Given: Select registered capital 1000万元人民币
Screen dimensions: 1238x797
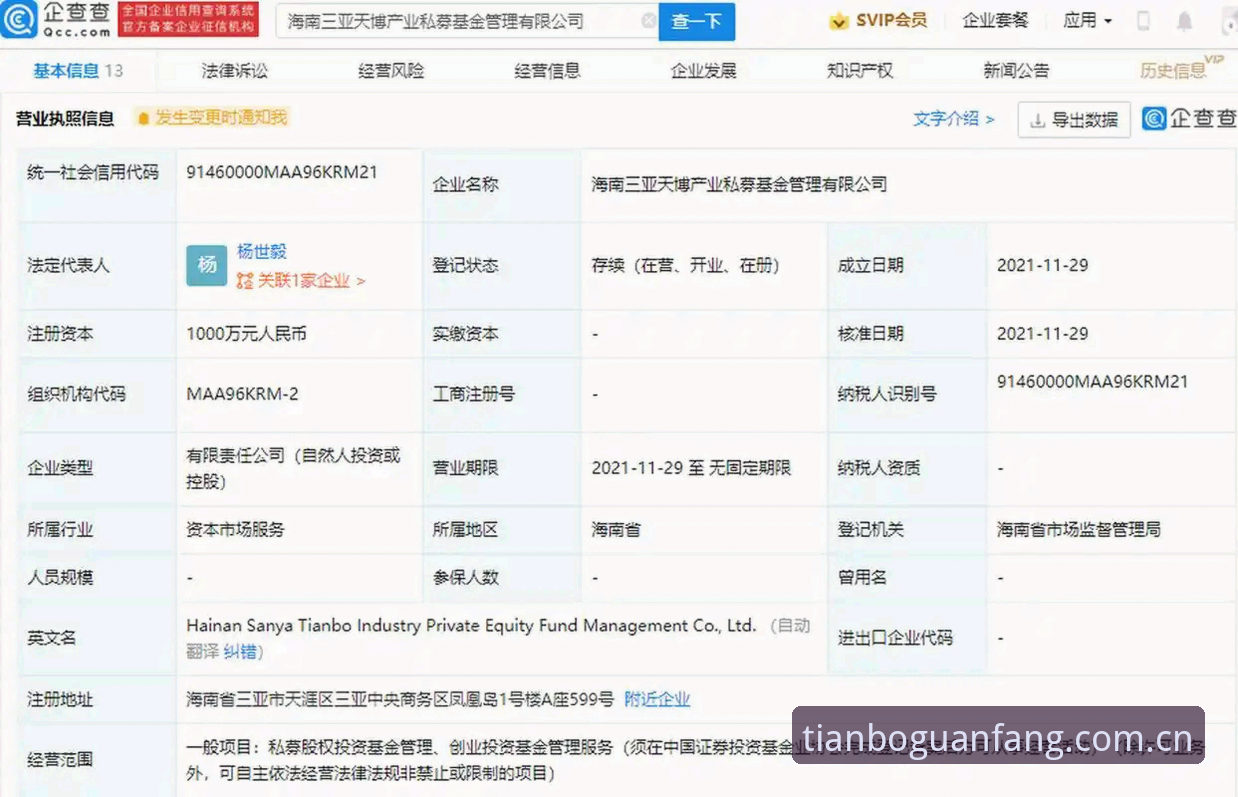Looking at the screenshot, I should click(246, 334).
